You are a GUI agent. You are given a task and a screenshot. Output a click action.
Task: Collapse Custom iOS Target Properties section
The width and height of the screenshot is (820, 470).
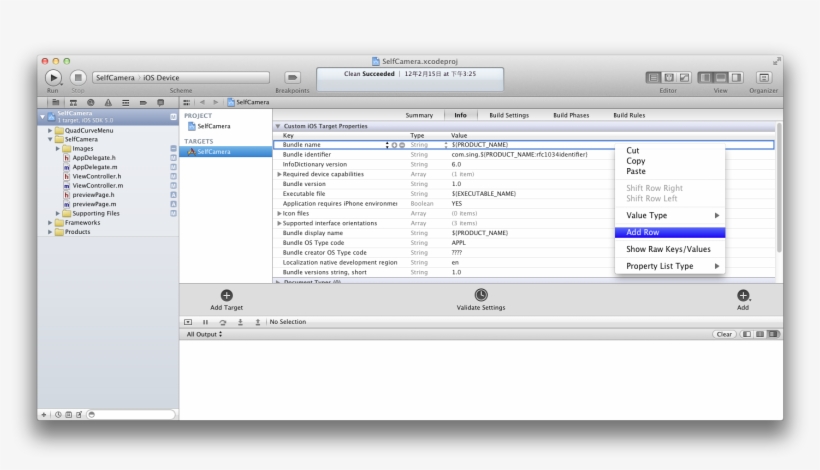[278, 127]
